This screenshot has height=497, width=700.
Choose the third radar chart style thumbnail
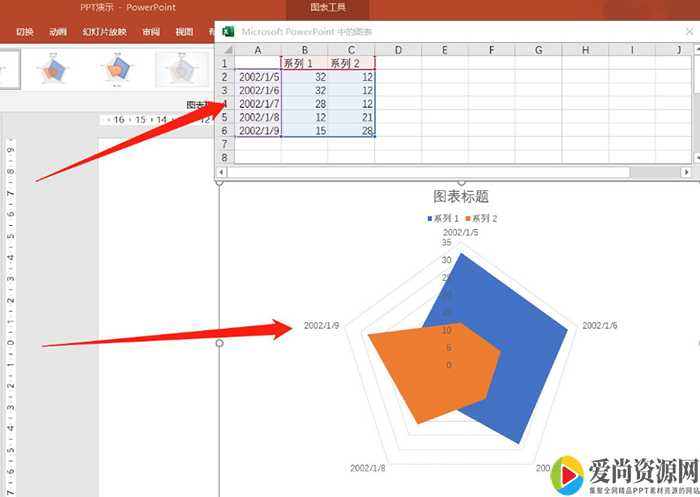click(x=116, y=69)
